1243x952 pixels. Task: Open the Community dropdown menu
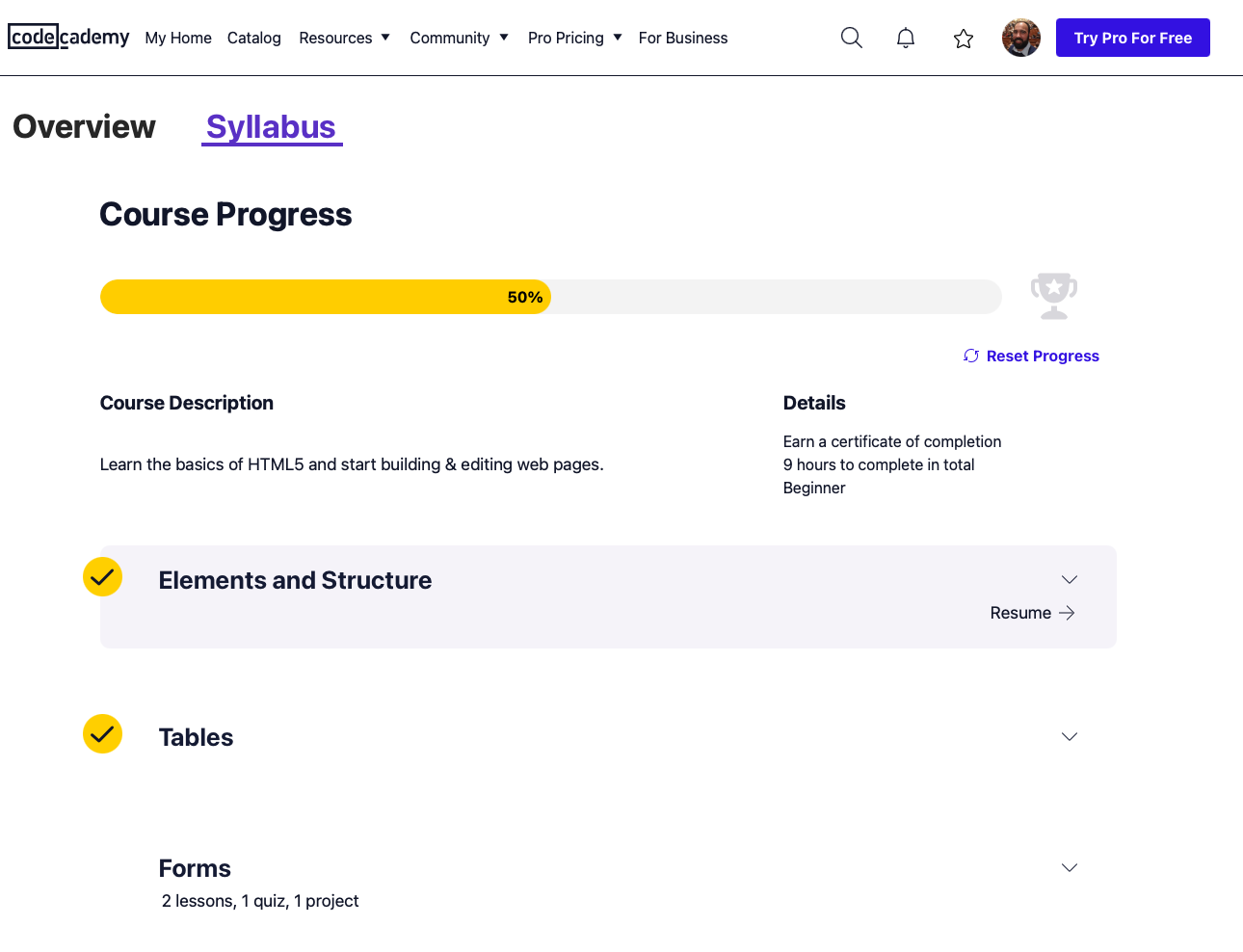coord(459,38)
